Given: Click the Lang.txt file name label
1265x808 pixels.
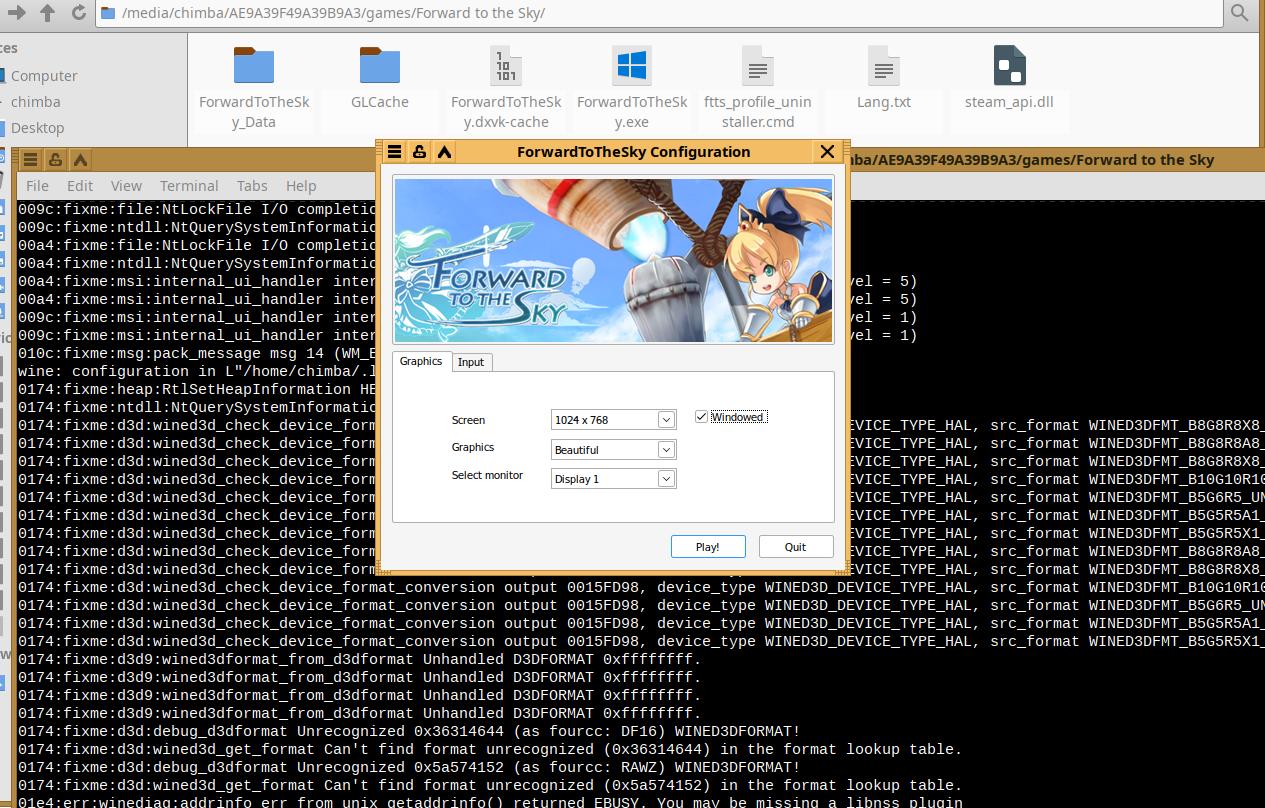Looking at the screenshot, I should pyautogui.click(x=884, y=102).
